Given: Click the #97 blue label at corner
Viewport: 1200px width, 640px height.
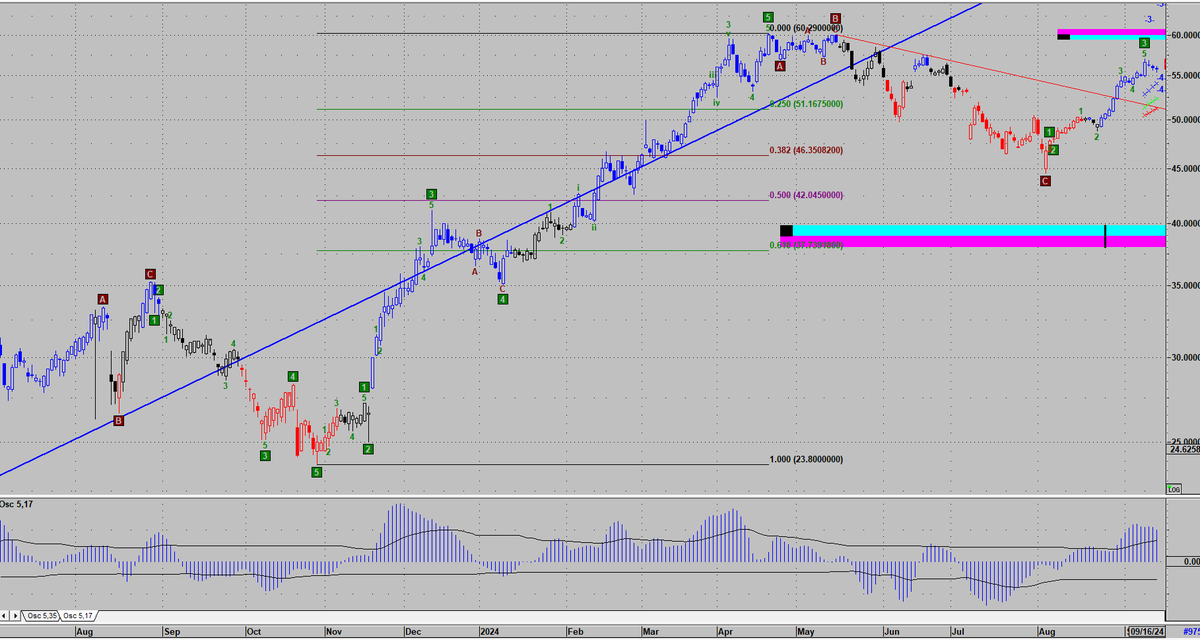Looking at the screenshot, I should pos(1190,632).
